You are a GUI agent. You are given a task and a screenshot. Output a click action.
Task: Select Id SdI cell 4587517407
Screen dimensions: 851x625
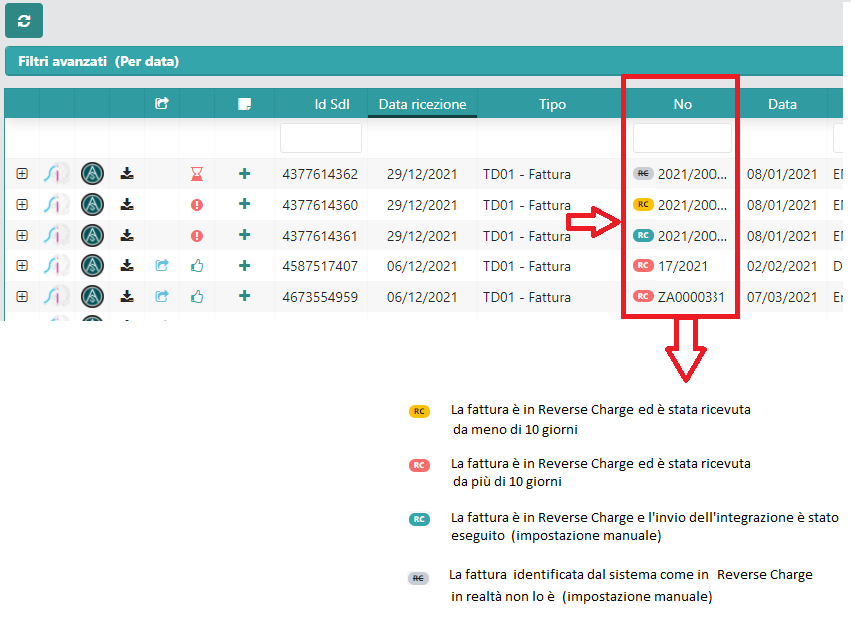tap(320, 266)
